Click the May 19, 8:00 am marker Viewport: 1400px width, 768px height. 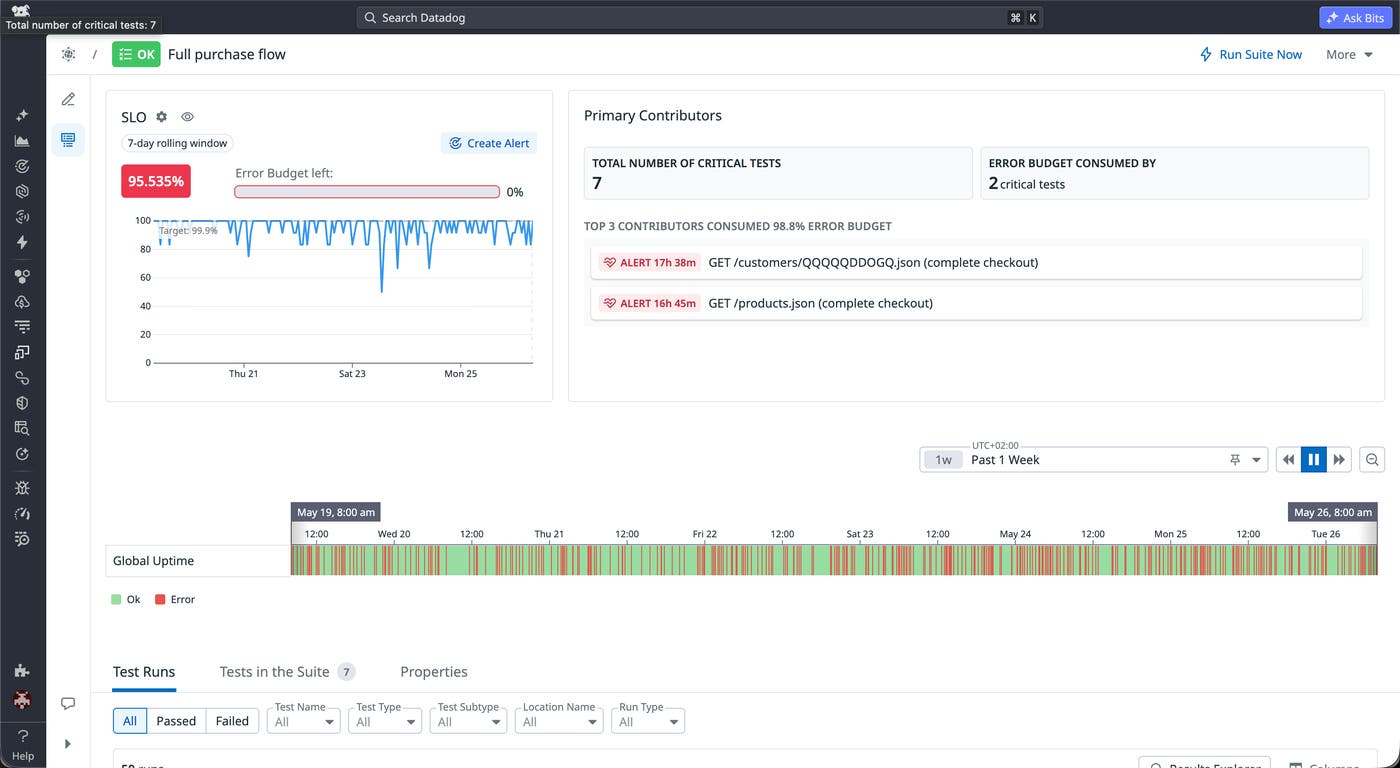point(336,512)
